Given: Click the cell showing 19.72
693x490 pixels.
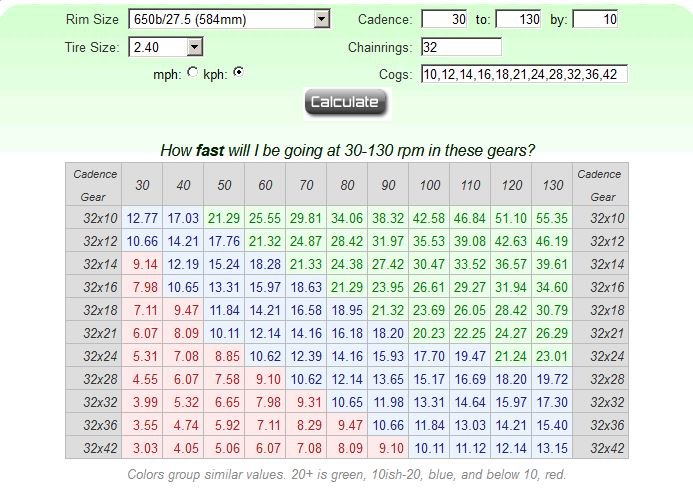Looking at the screenshot, I should tap(552, 379).
